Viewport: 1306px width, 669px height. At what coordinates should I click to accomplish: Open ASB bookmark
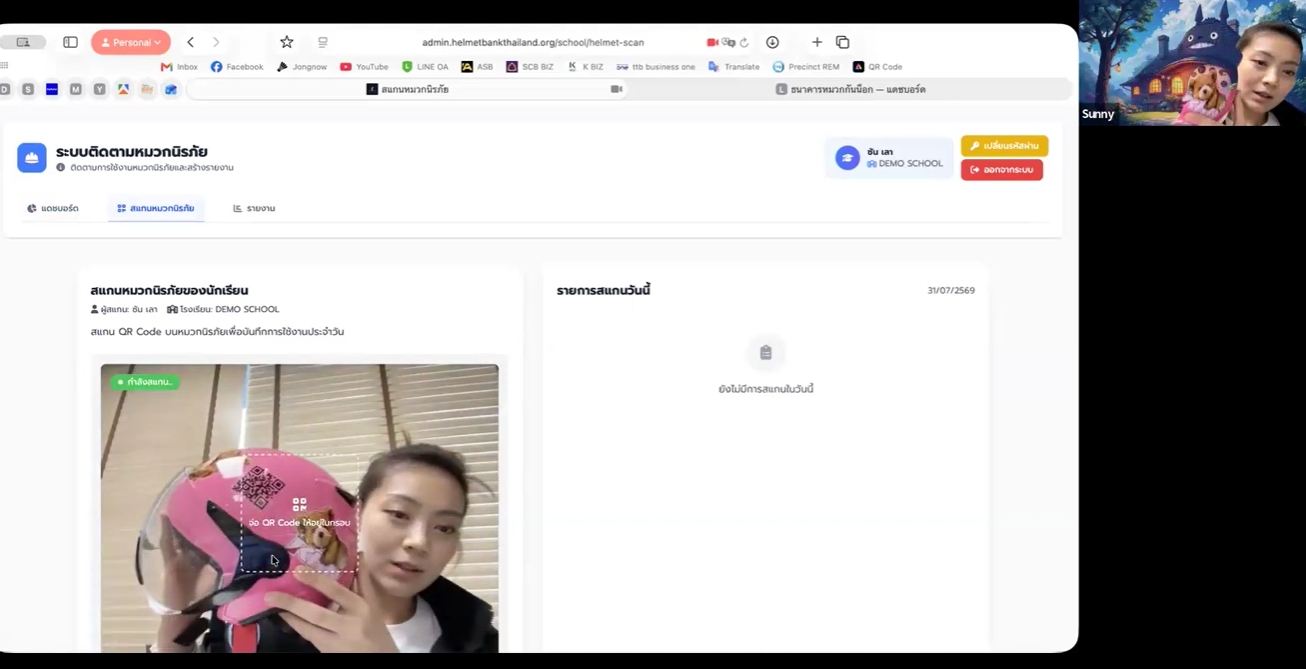click(477, 67)
